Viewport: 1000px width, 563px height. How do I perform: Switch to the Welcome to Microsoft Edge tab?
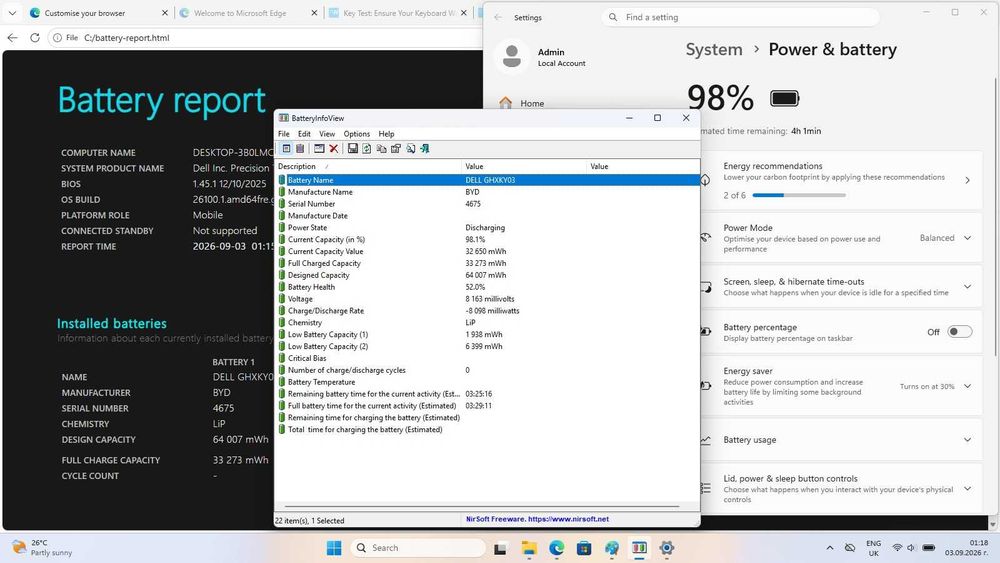pos(247,13)
